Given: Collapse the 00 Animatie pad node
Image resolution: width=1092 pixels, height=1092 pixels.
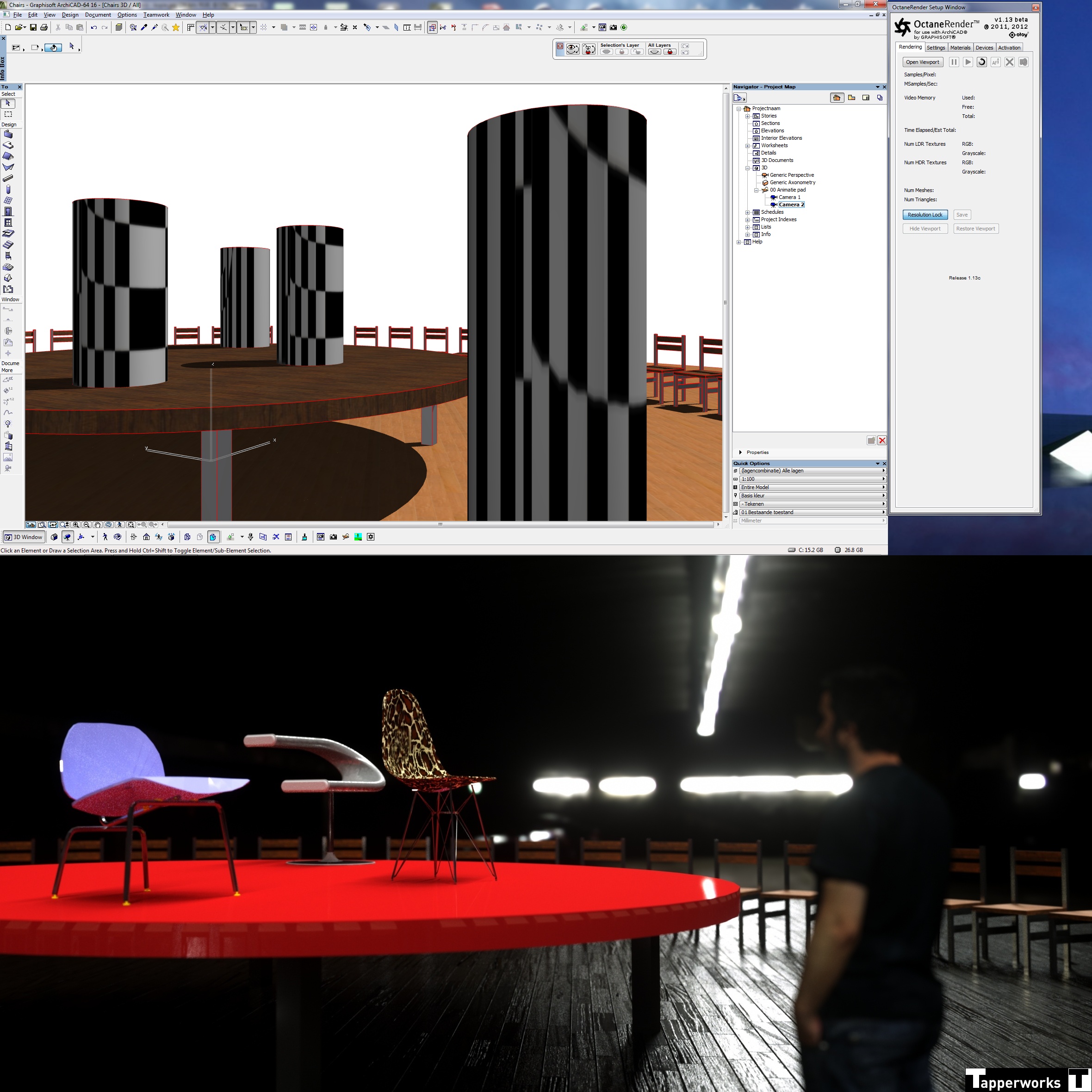Looking at the screenshot, I should point(756,190).
